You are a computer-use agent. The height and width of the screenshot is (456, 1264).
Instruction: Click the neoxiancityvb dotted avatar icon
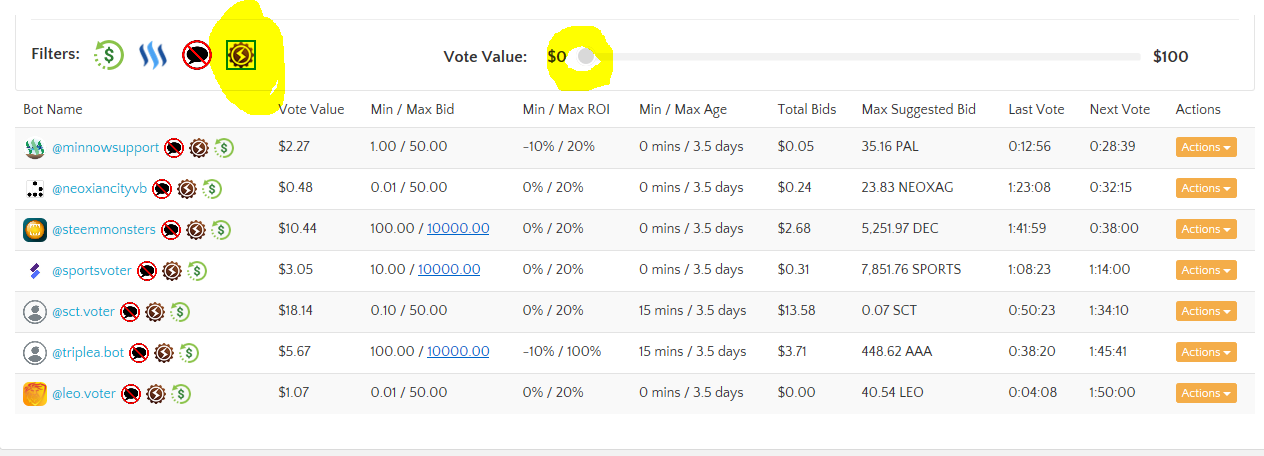pos(35,189)
